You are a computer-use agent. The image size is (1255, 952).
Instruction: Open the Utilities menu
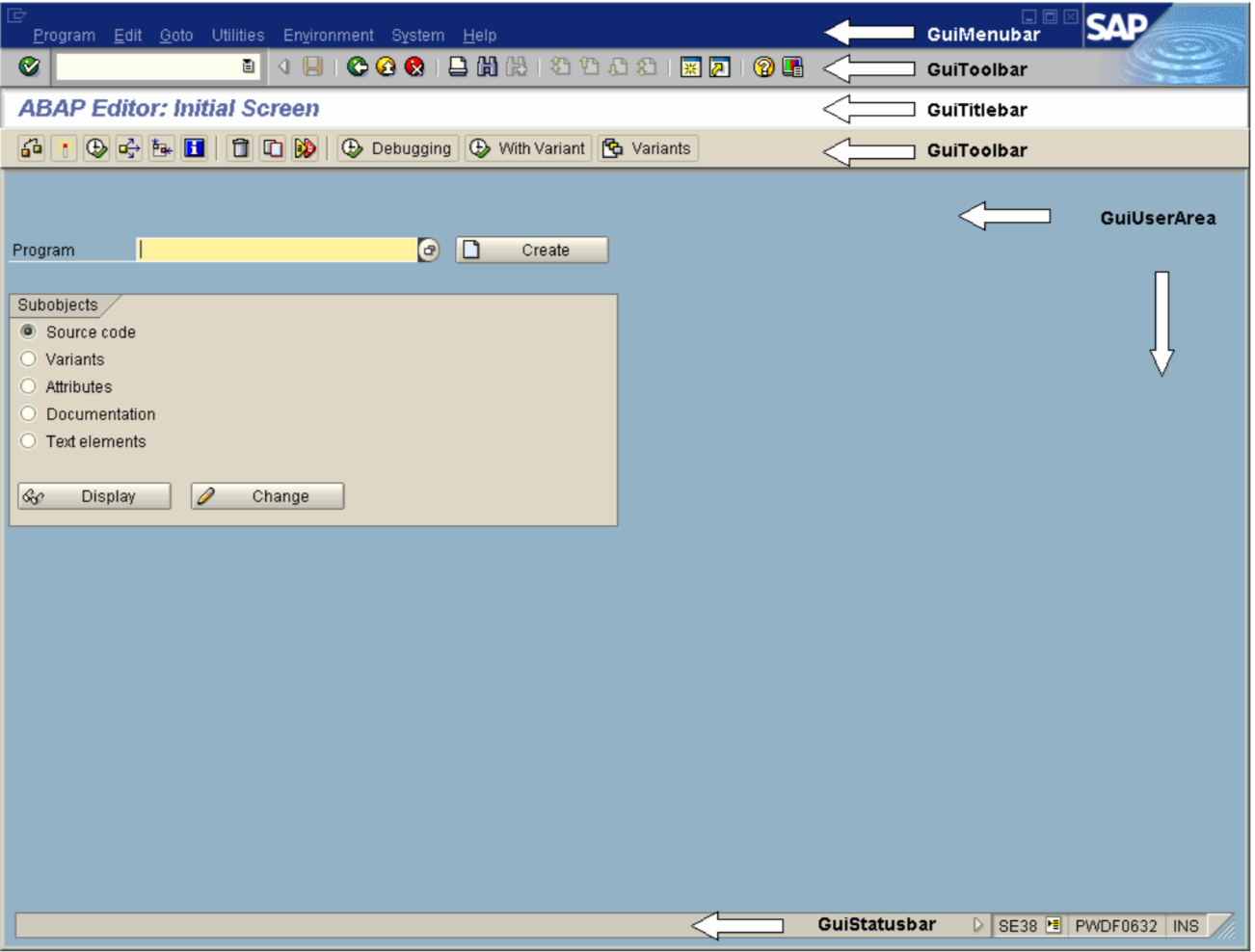(x=237, y=36)
